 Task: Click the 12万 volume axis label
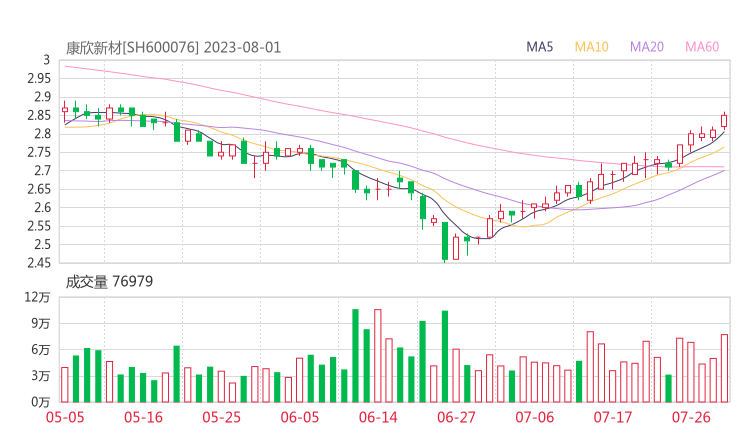pyautogui.click(x=37, y=297)
